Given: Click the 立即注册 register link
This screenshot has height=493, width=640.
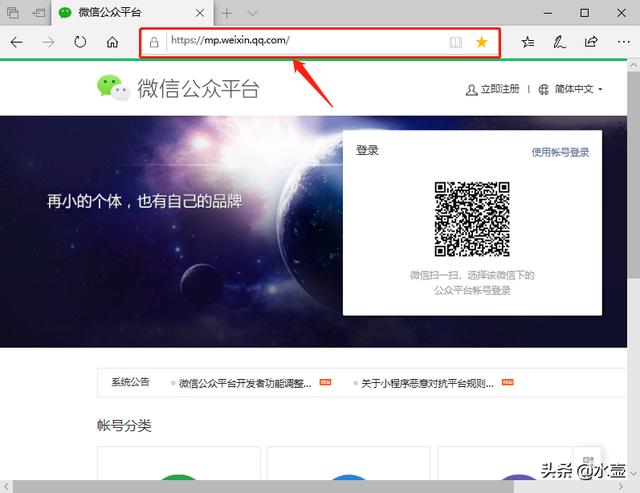Looking at the screenshot, I should 500,89.
